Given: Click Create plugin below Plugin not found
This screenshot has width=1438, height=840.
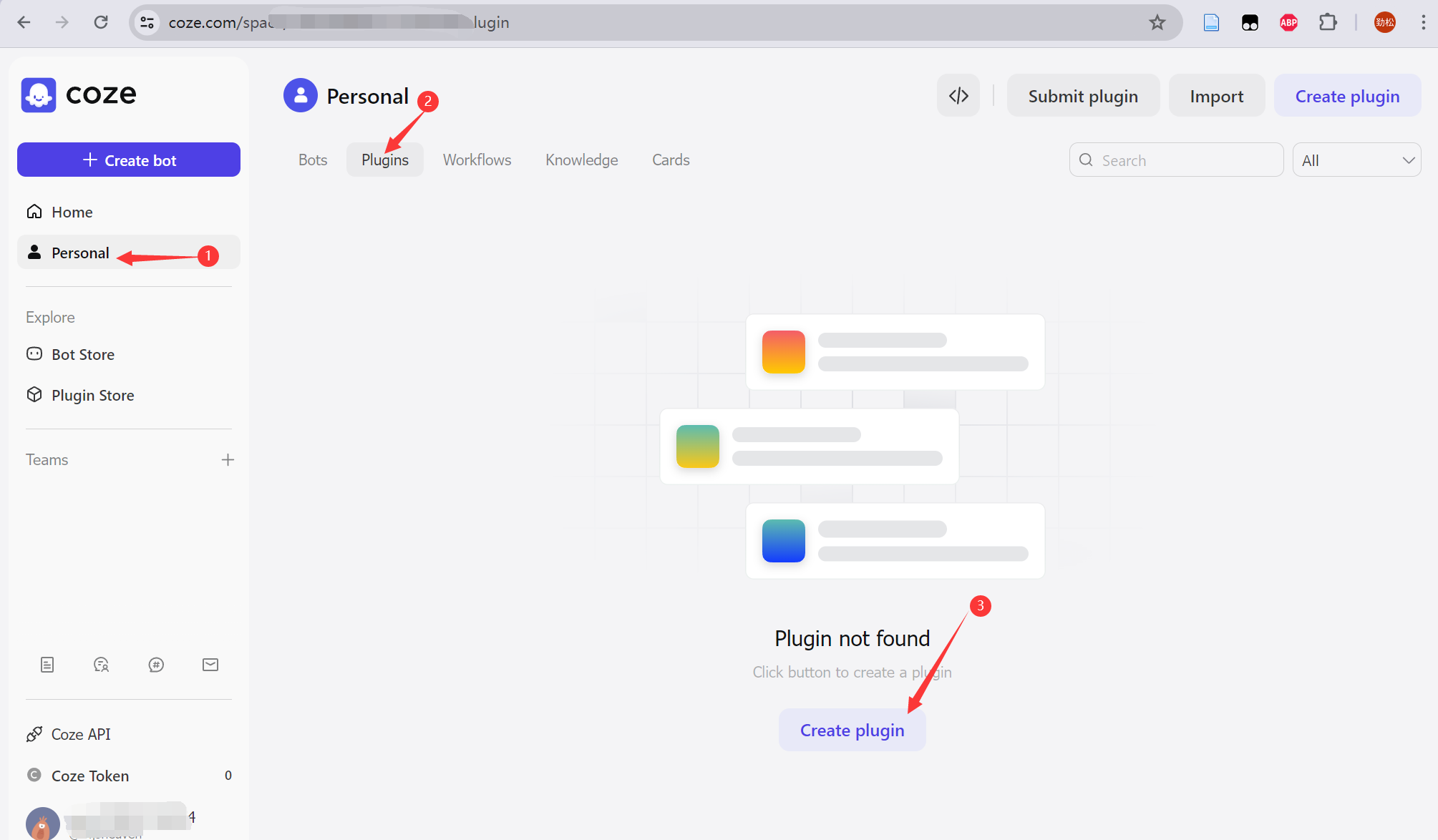Looking at the screenshot, I should tap(852, 730).
